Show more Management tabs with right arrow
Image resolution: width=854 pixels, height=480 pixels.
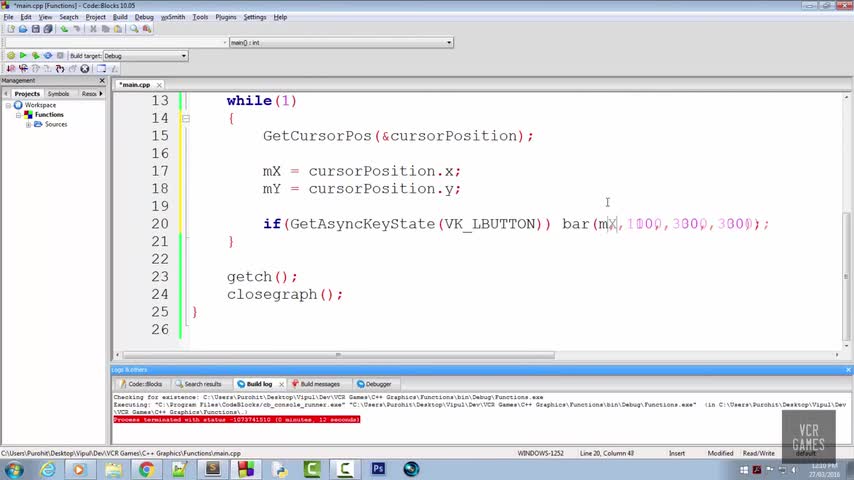[101, 94]
